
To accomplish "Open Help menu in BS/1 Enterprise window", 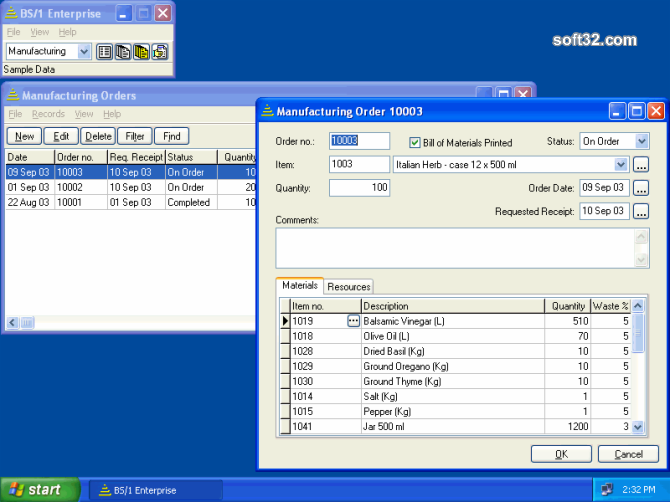I will tap(67, 32).
